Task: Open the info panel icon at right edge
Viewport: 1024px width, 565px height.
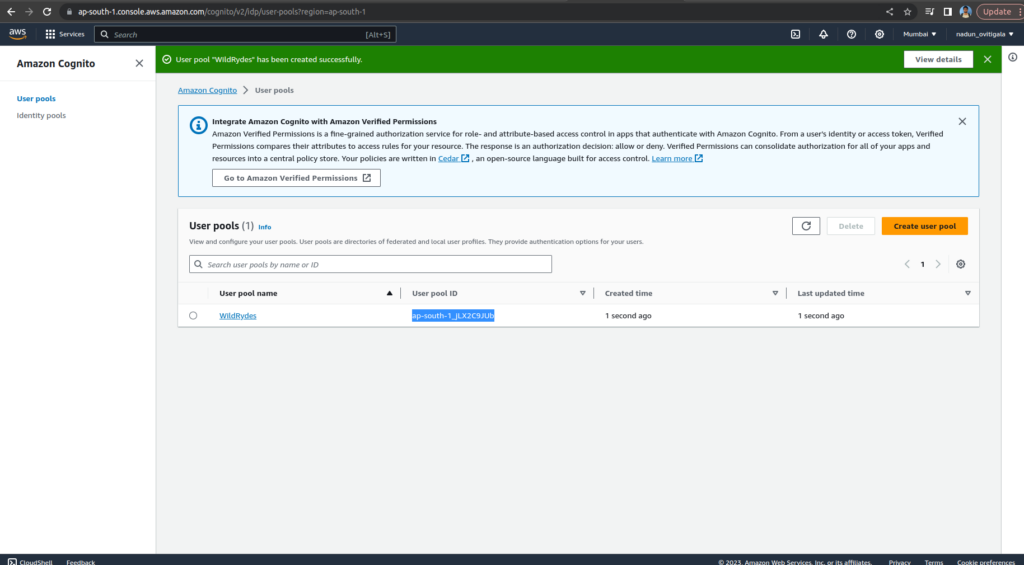Action: point(1013,57)
